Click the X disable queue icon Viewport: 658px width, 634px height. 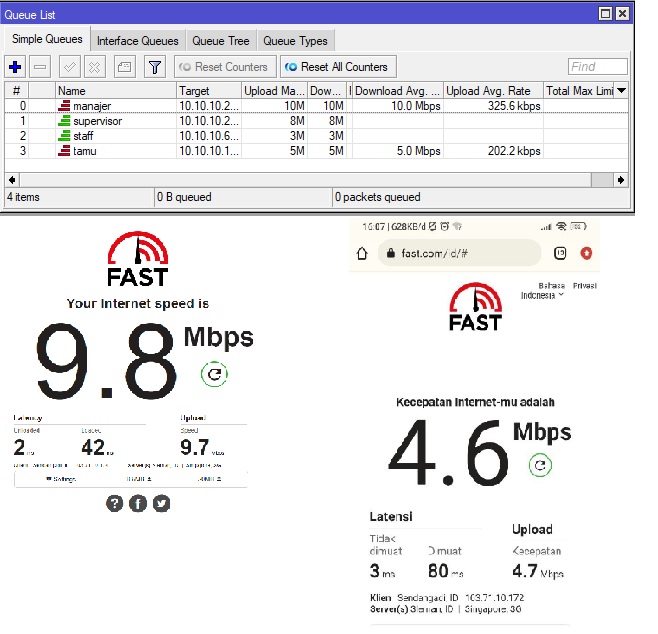[95, 67]
